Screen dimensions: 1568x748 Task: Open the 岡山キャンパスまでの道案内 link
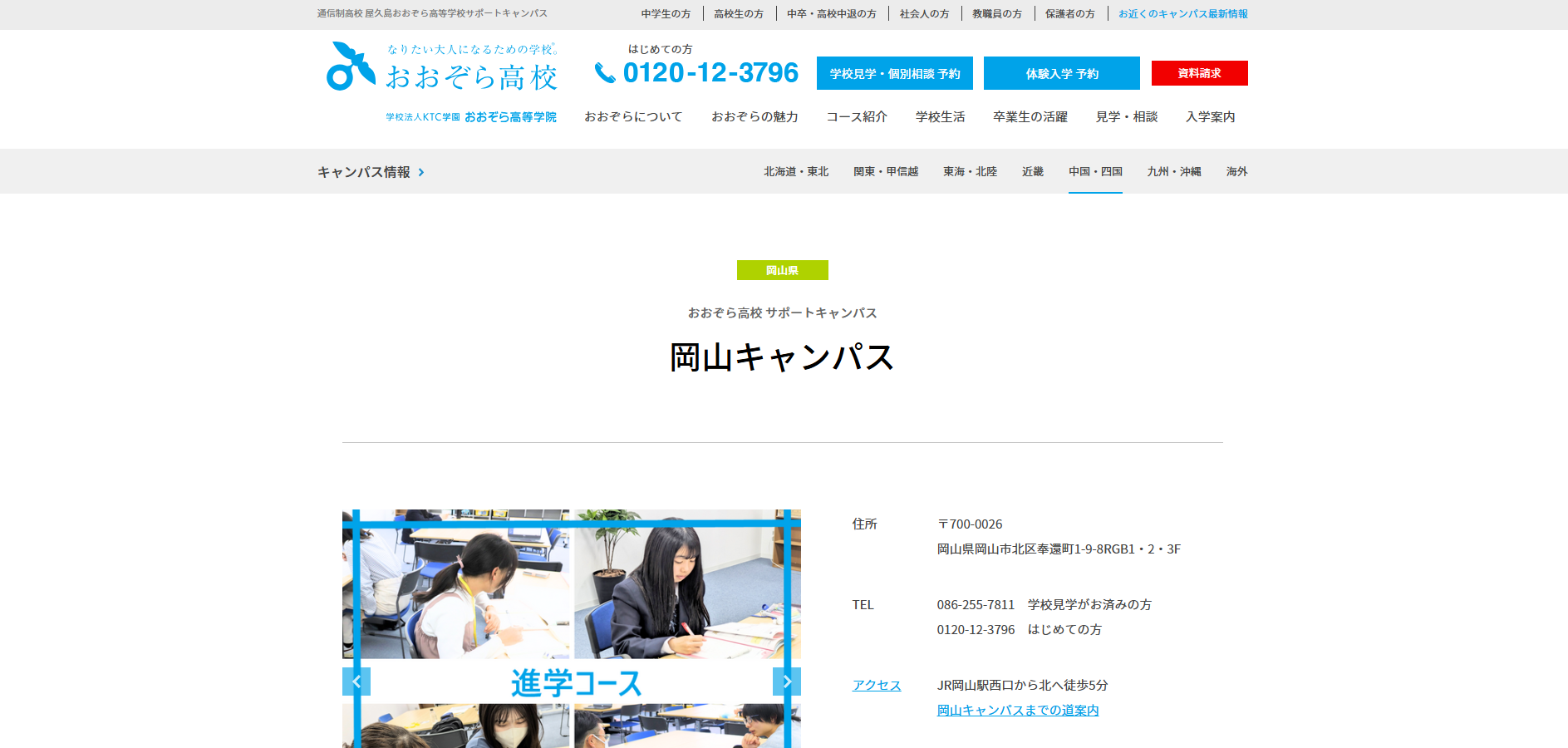pyautogui.click(x=1017, y=711)
